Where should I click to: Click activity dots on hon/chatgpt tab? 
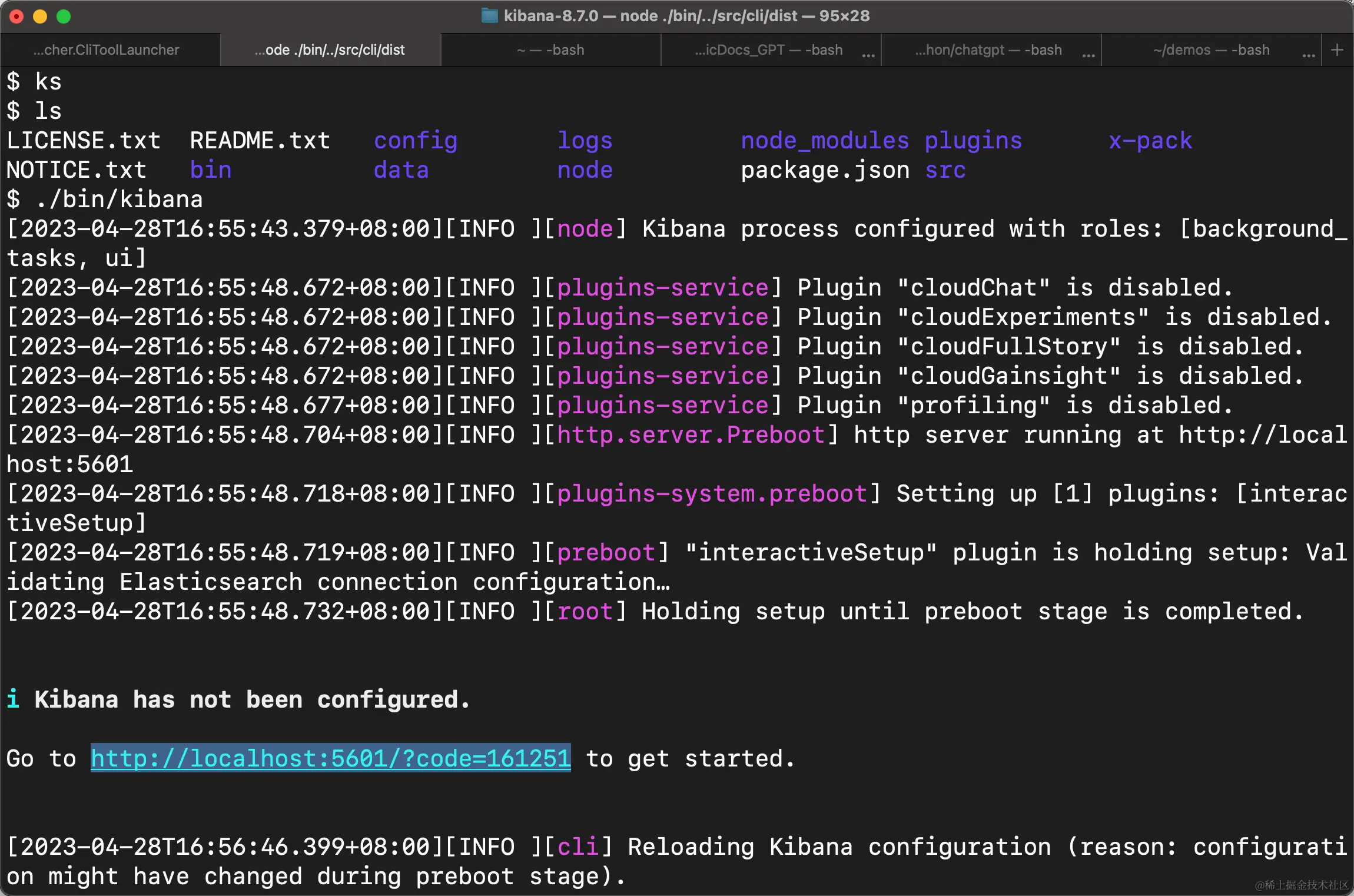click(x=1088, y=56)
